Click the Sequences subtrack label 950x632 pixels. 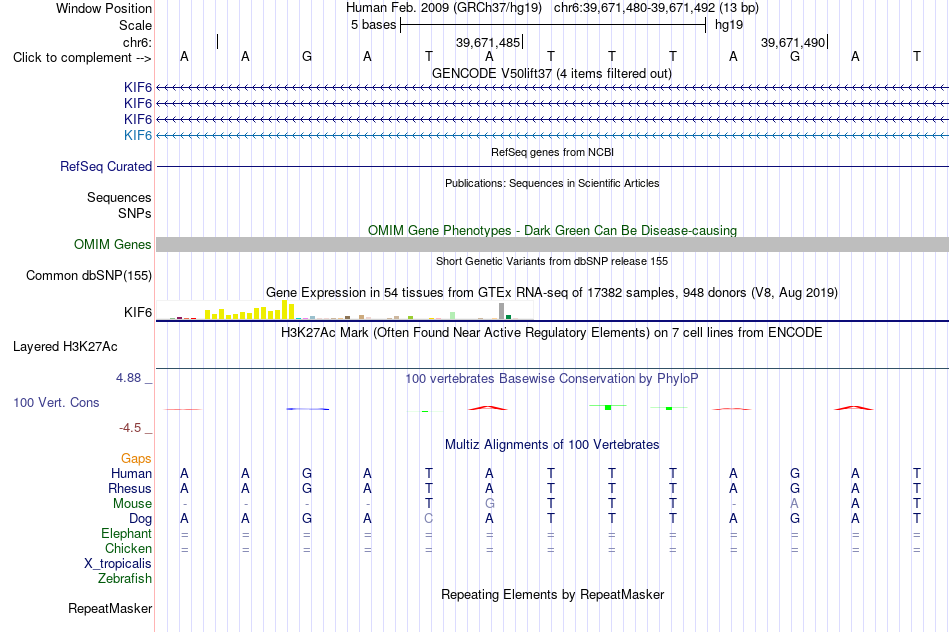pos(119,198)
